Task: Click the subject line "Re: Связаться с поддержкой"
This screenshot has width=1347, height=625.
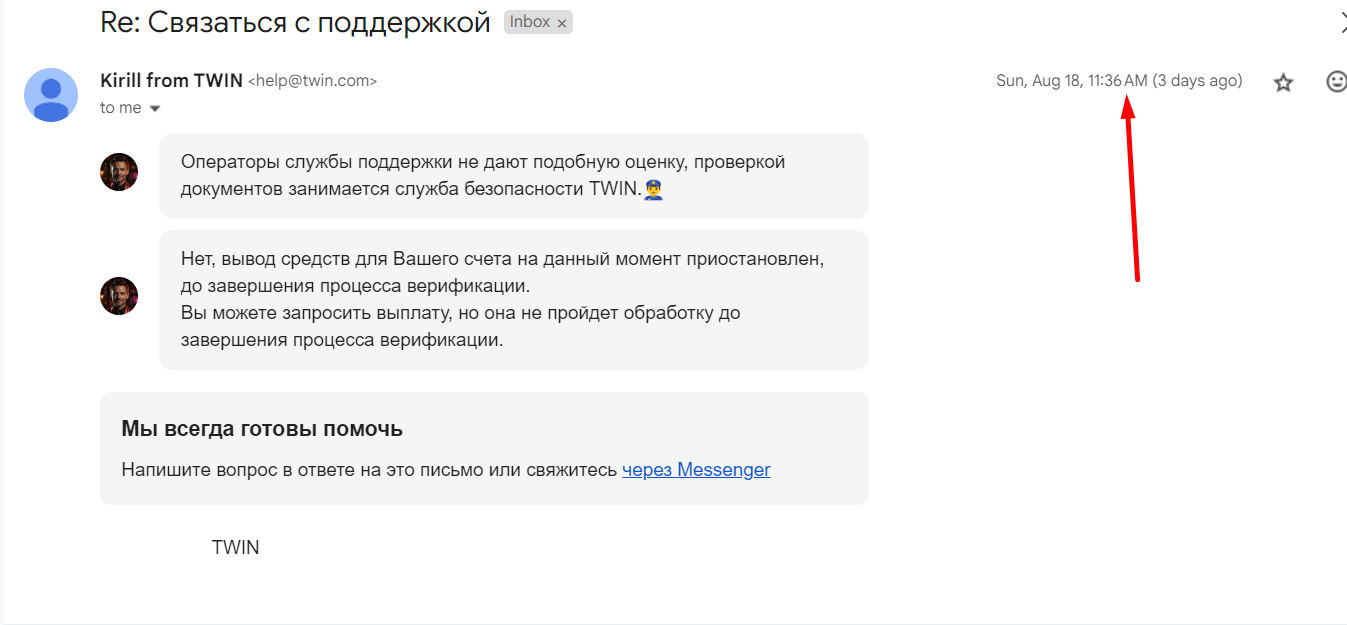Action: (x=295, y=23)
